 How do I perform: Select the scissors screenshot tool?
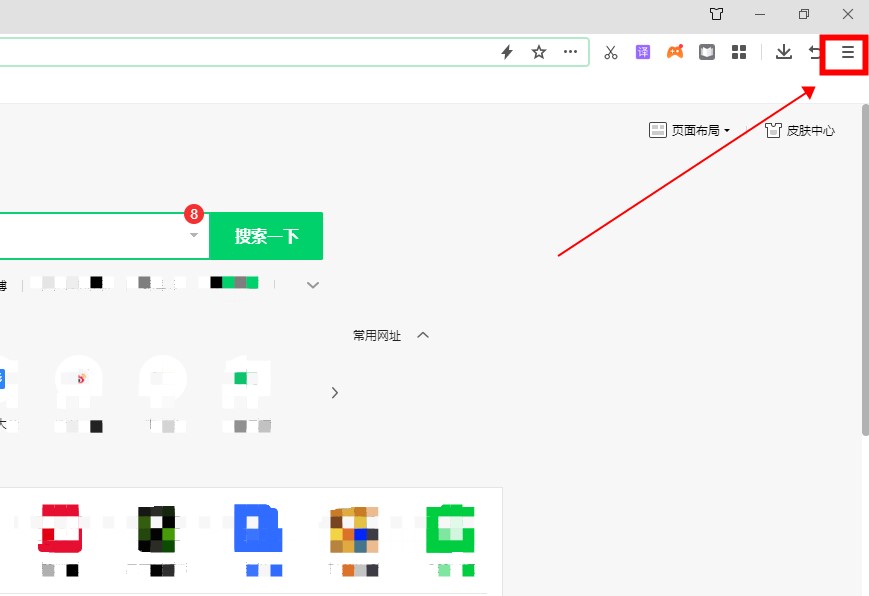(611, 52)
